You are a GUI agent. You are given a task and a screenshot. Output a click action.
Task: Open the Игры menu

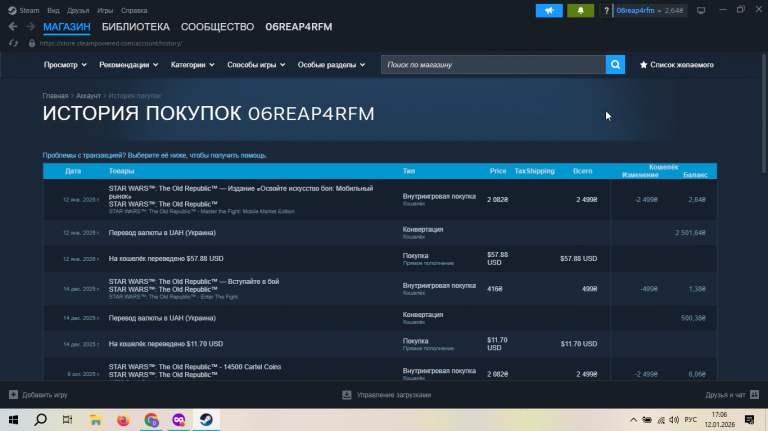[105, 10]
